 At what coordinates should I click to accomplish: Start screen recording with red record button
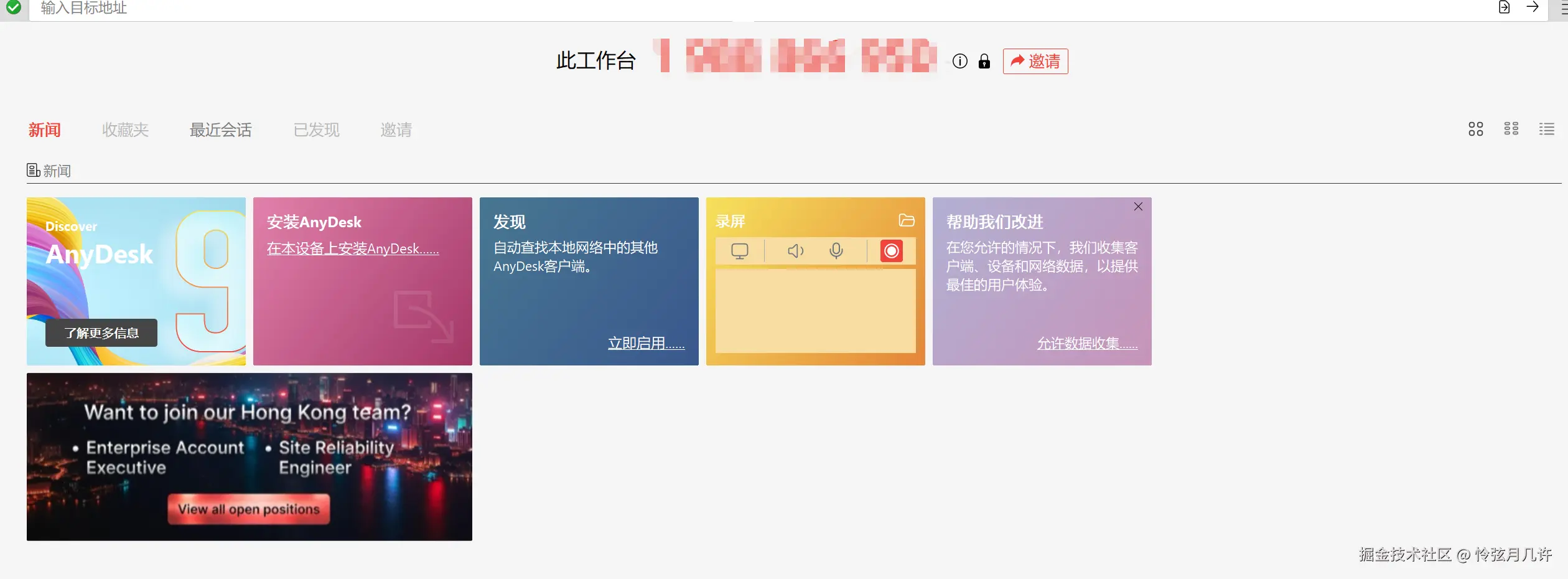tap(892, 251)
